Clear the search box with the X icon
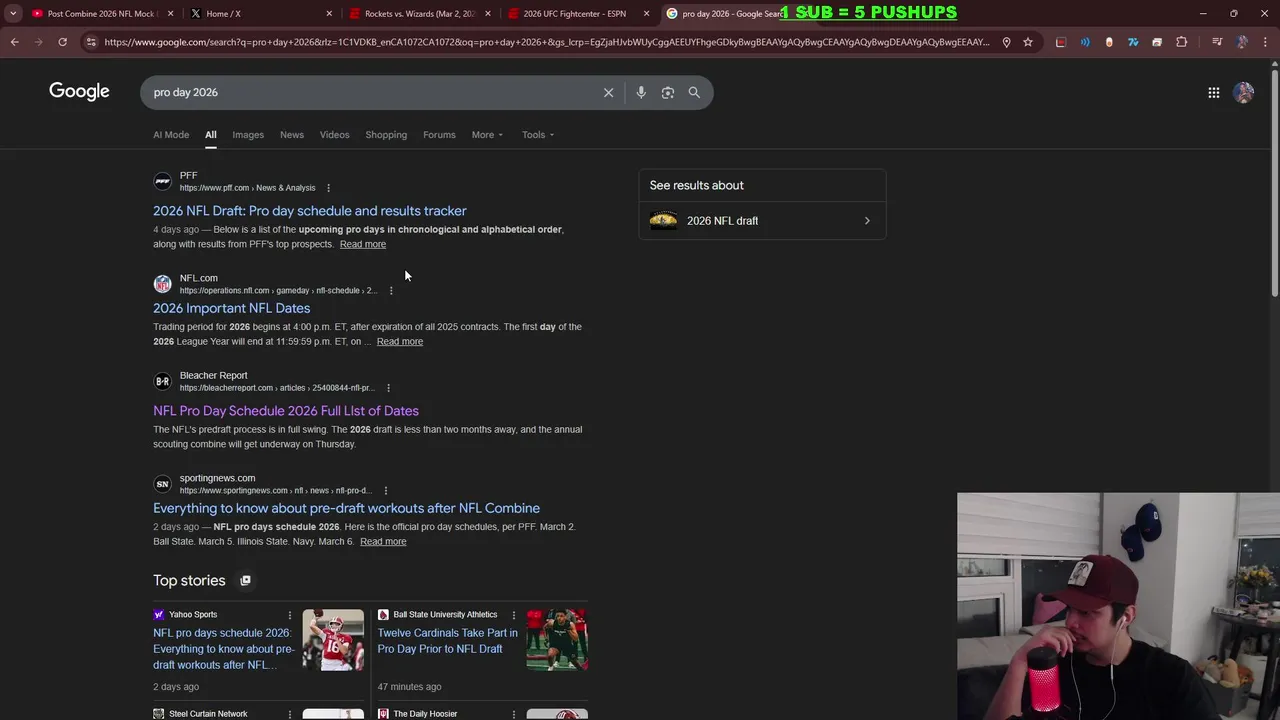The image size is (1280, 720). [x=608, y=92]
